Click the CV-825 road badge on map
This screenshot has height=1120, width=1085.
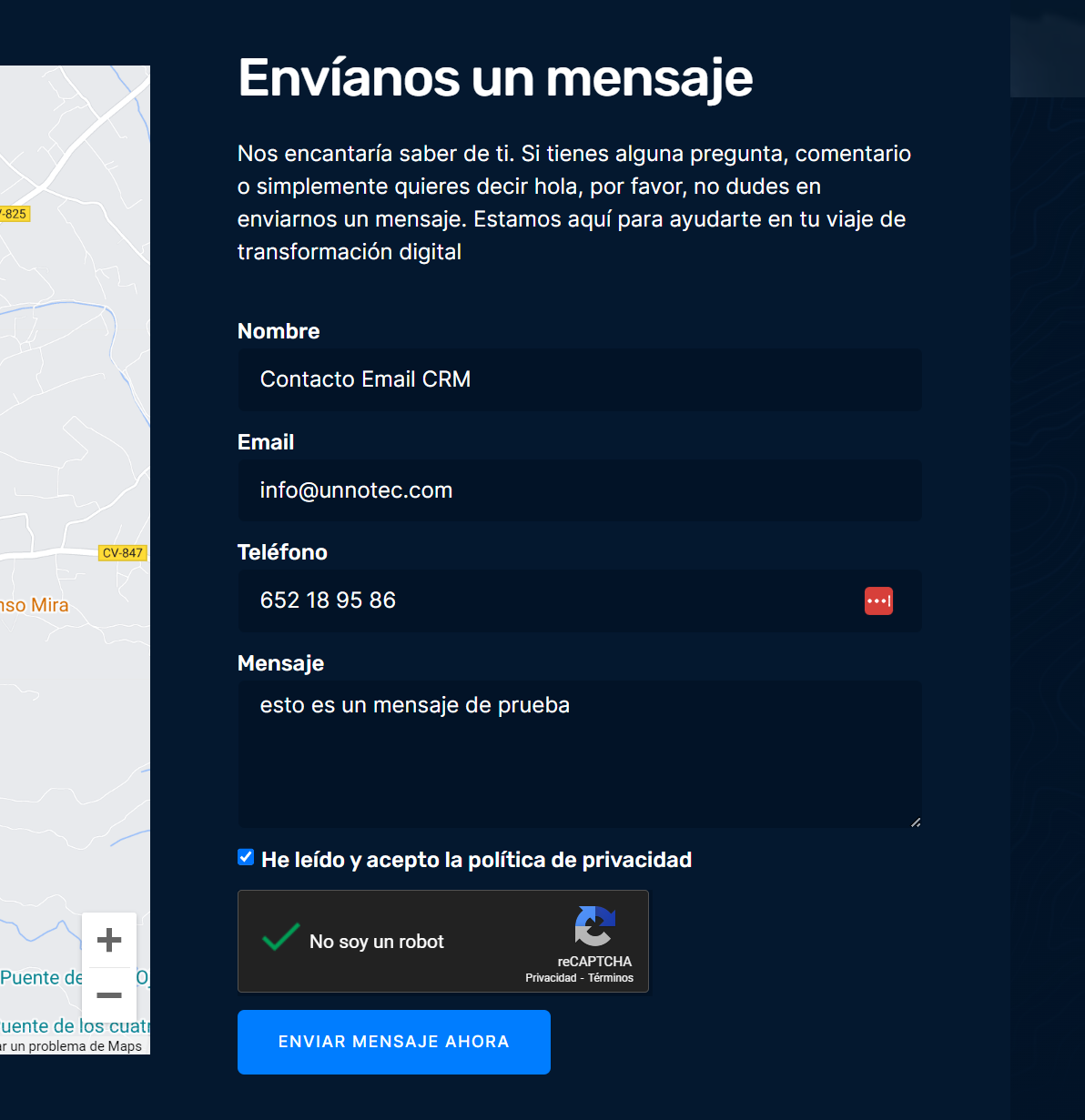(x=15, y=214)
